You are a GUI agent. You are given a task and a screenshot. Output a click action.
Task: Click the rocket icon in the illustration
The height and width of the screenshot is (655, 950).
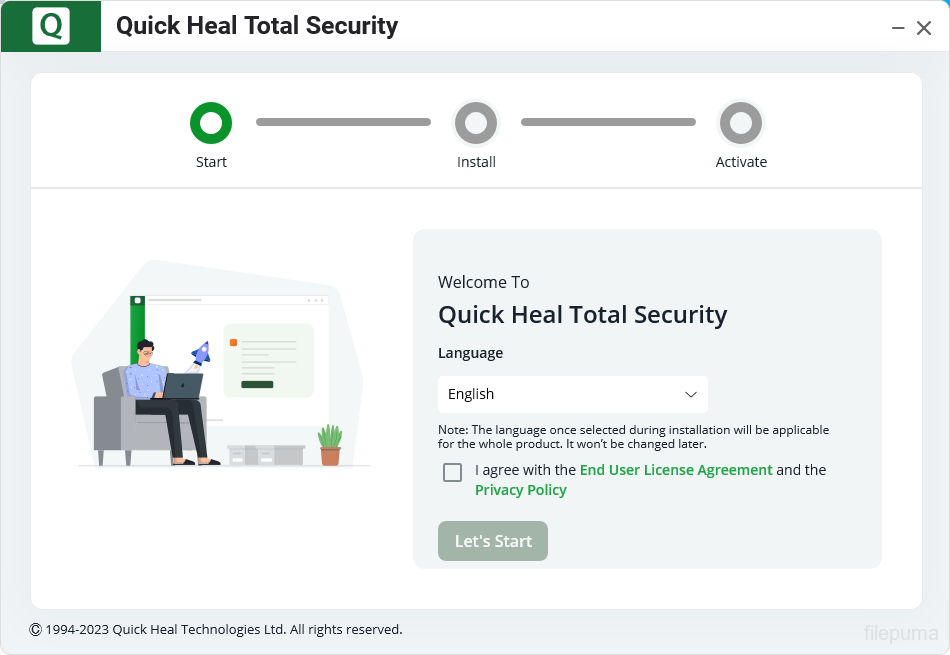pos(200,353)
